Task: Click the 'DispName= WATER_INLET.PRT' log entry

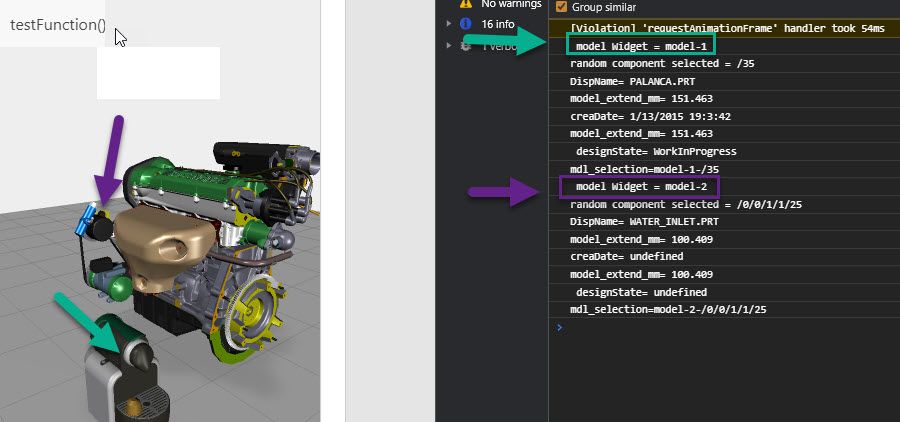Action: pyautogui.click(x=644, y=222)
